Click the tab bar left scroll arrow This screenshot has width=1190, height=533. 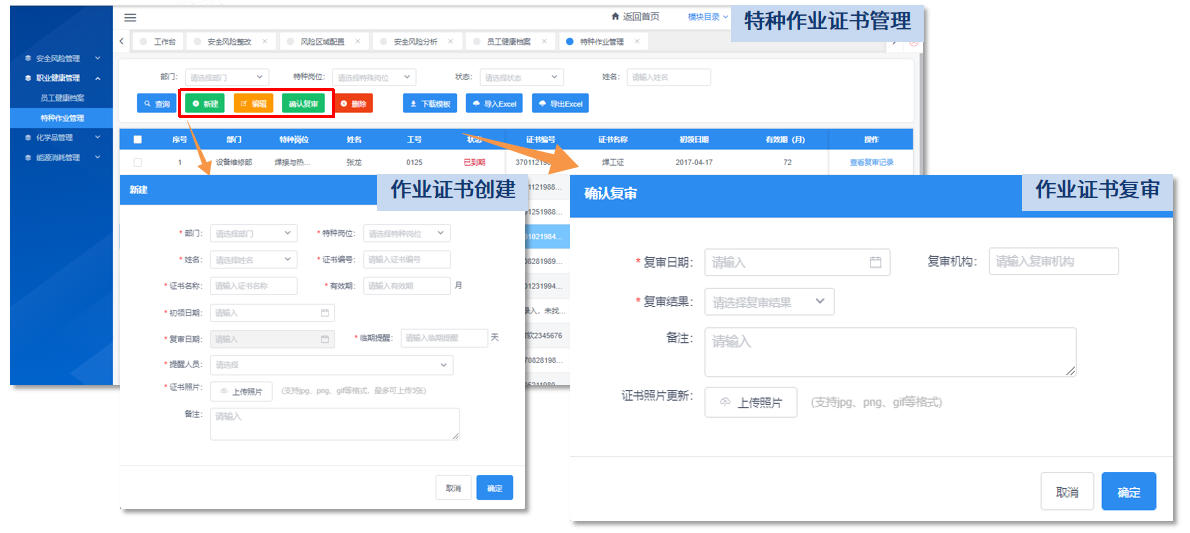(122, 42)
